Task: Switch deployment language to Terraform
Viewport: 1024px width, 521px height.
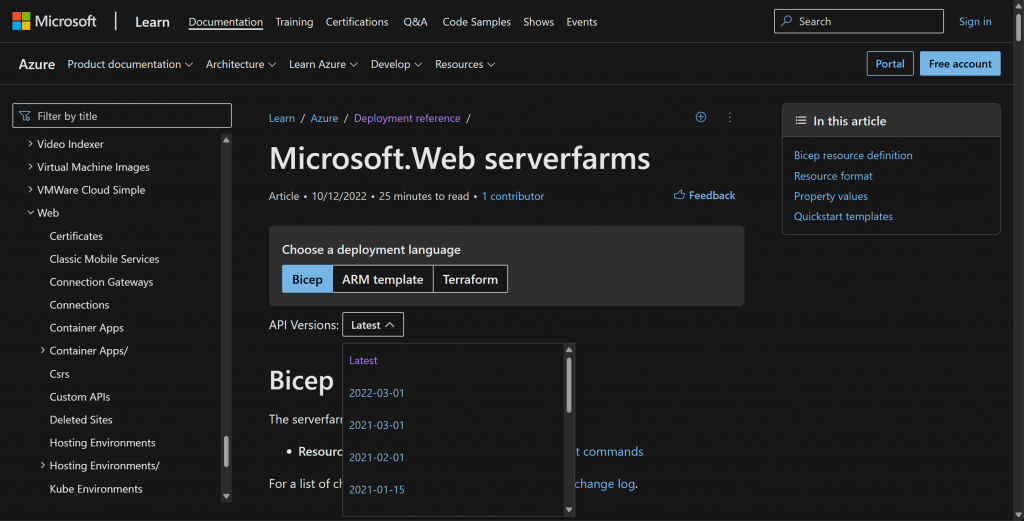Action: (x=470, y=279)
